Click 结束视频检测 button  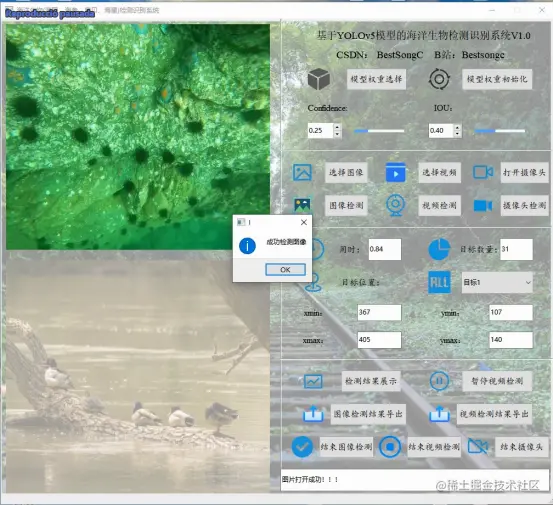point(434,447)
